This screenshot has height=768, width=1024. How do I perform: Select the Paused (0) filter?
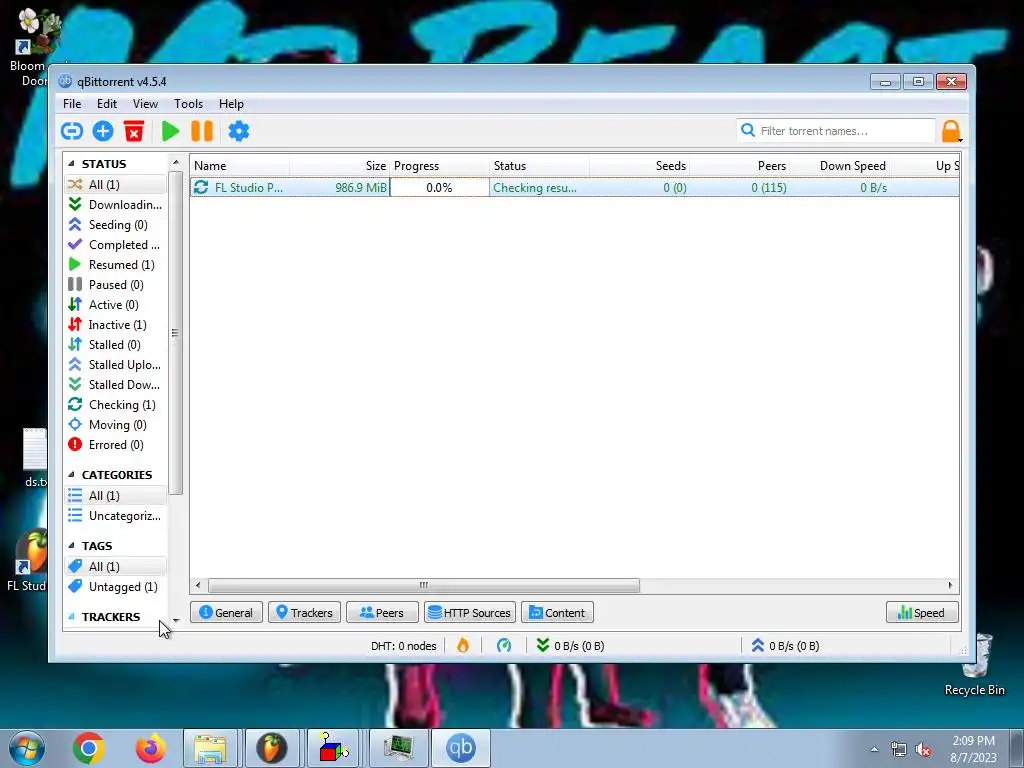click(x=116, y=285)
